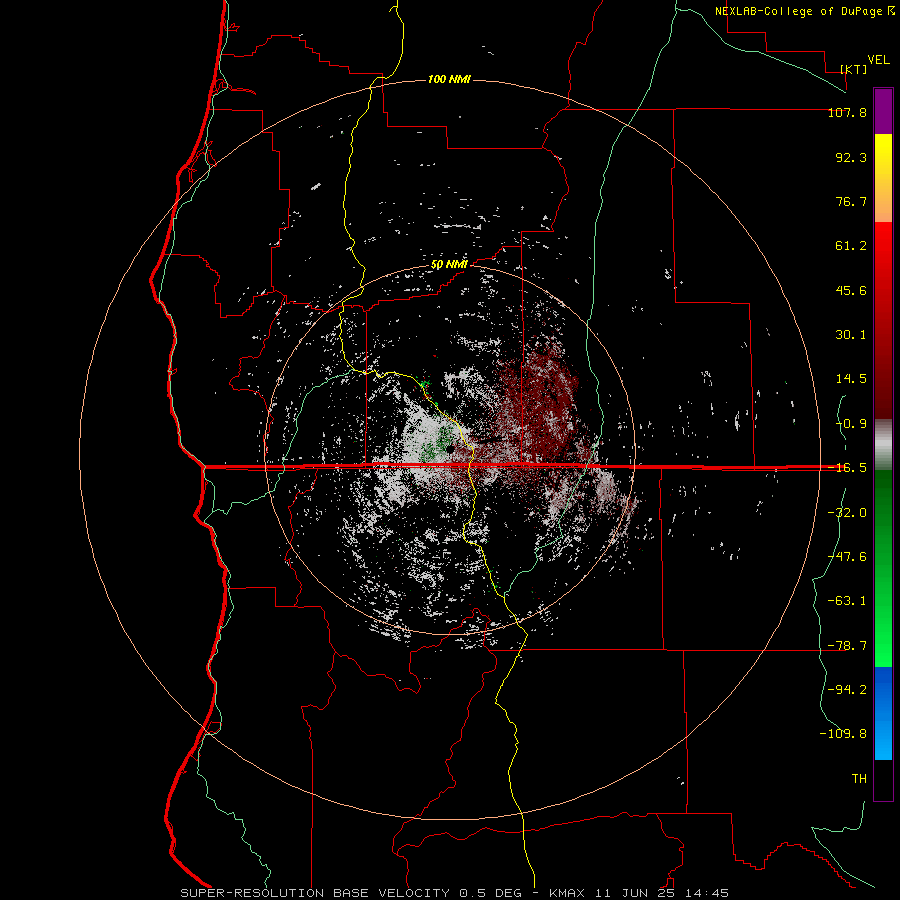Image resolution: width=900 pixels, height=900 pixels.
Task: Click the -32.0 velocity scale label
Action: point(847,513)
